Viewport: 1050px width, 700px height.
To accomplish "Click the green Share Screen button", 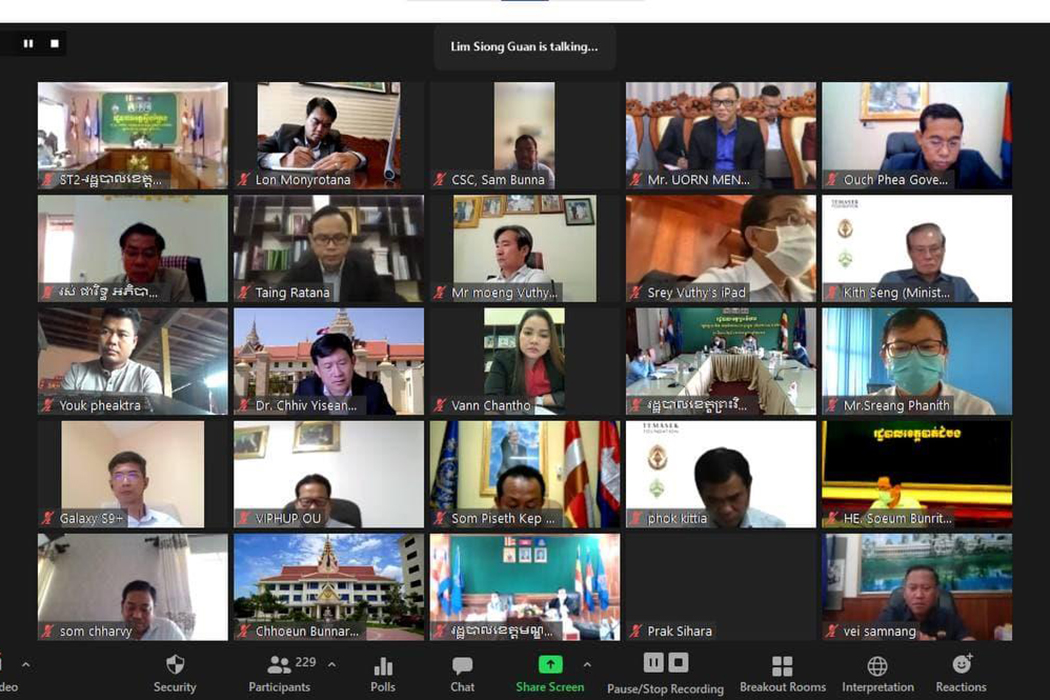I will 550,673.
